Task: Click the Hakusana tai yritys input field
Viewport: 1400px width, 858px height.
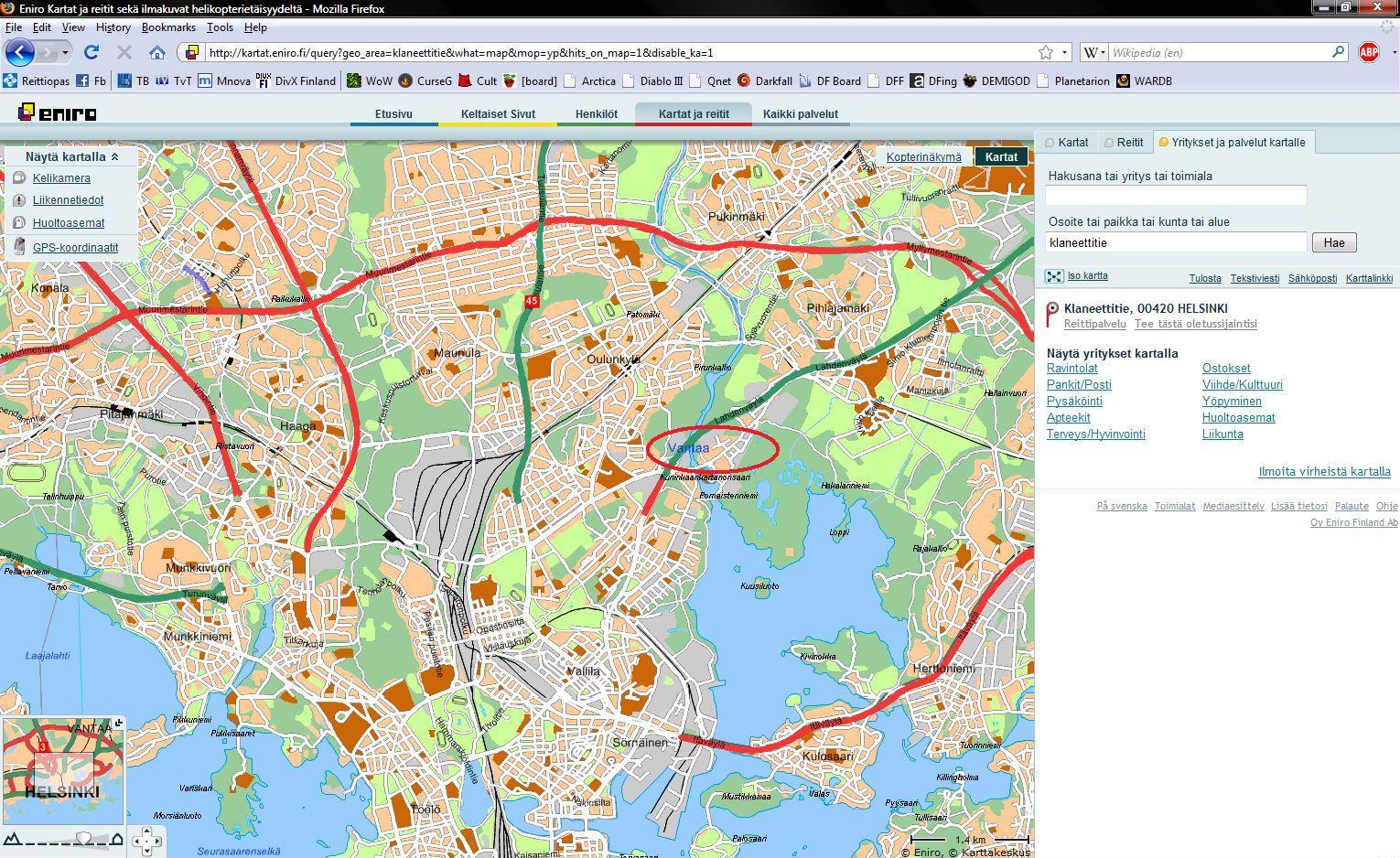Action: pyautogui.click(x=1175, y=195)
